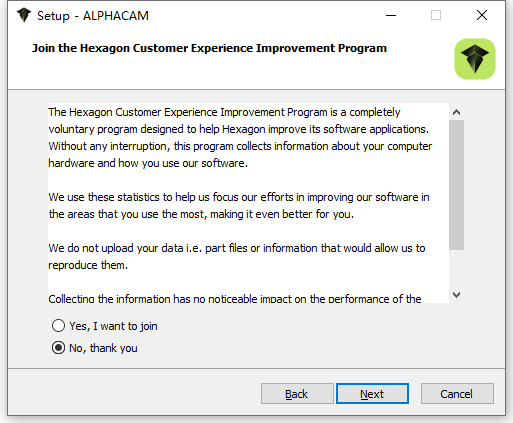
Task: Click the empty scrollbar track below the thumb
Action: point(456,268)
